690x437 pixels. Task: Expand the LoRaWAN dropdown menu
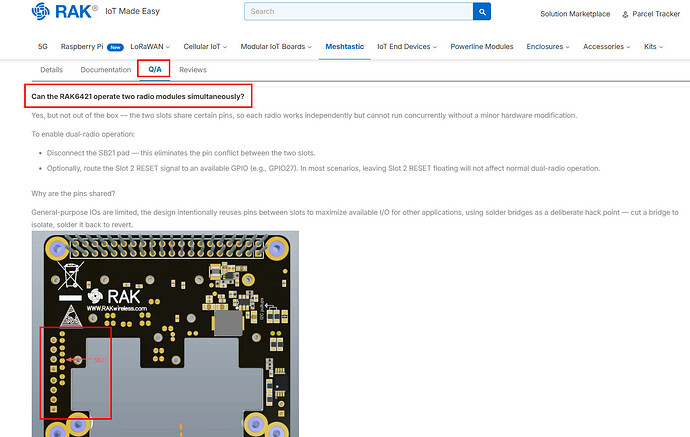(x=150, y=47)
